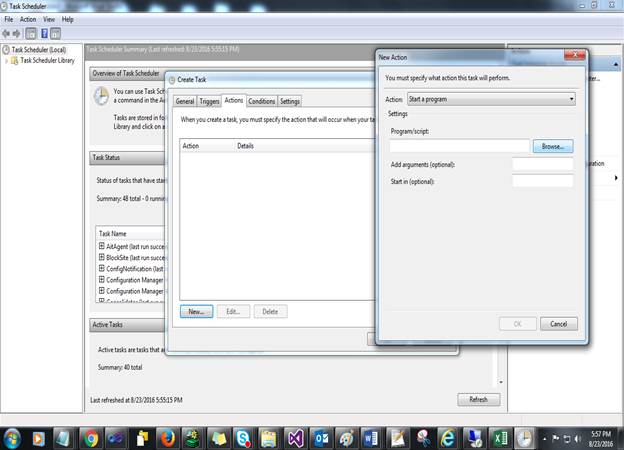624x450 pixels.
Task: Click the Task Scheduler clock icon on the taskbar
Action: tap(525, 439)
